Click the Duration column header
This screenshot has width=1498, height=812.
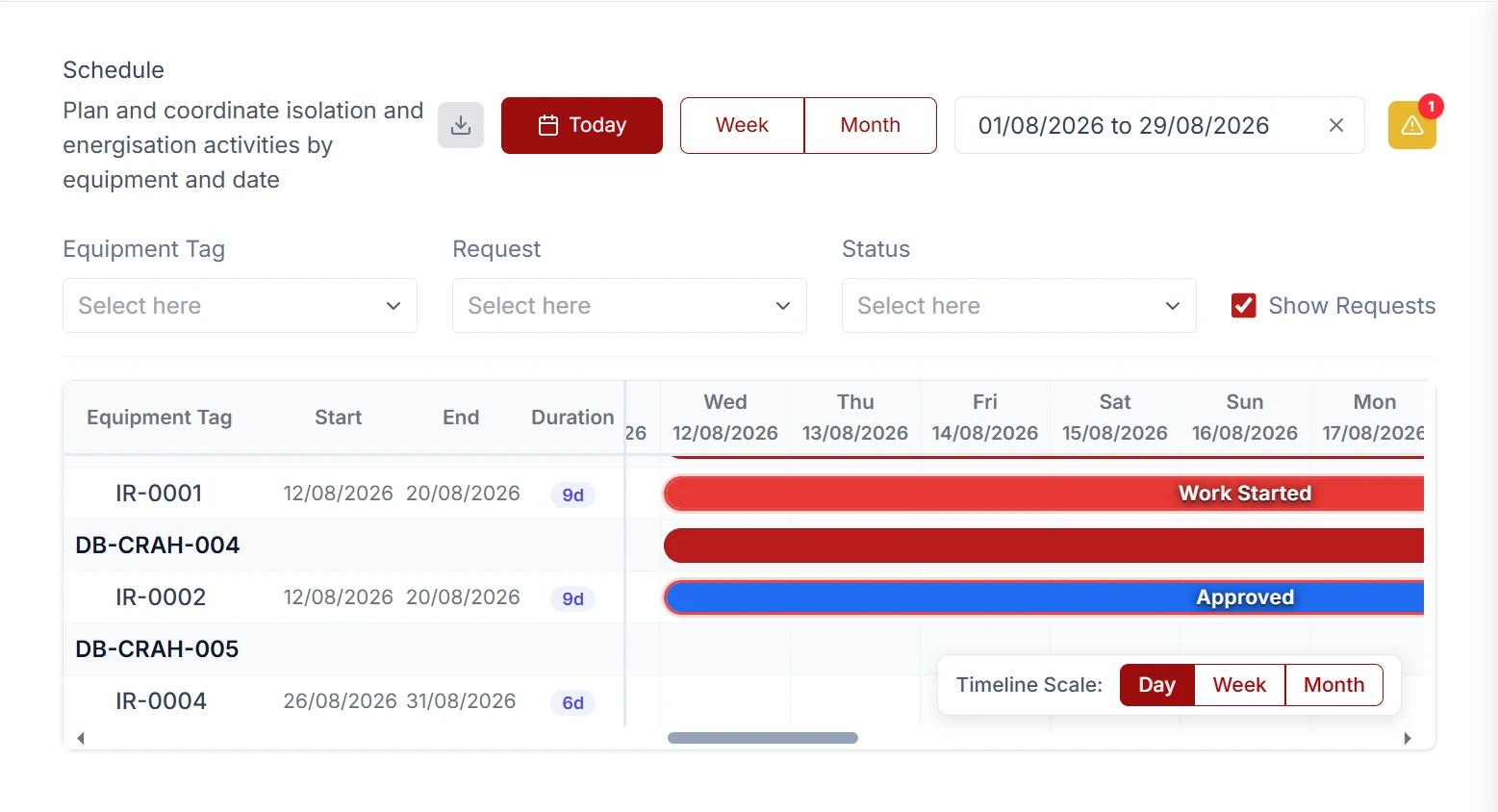(x=572, y=418)
